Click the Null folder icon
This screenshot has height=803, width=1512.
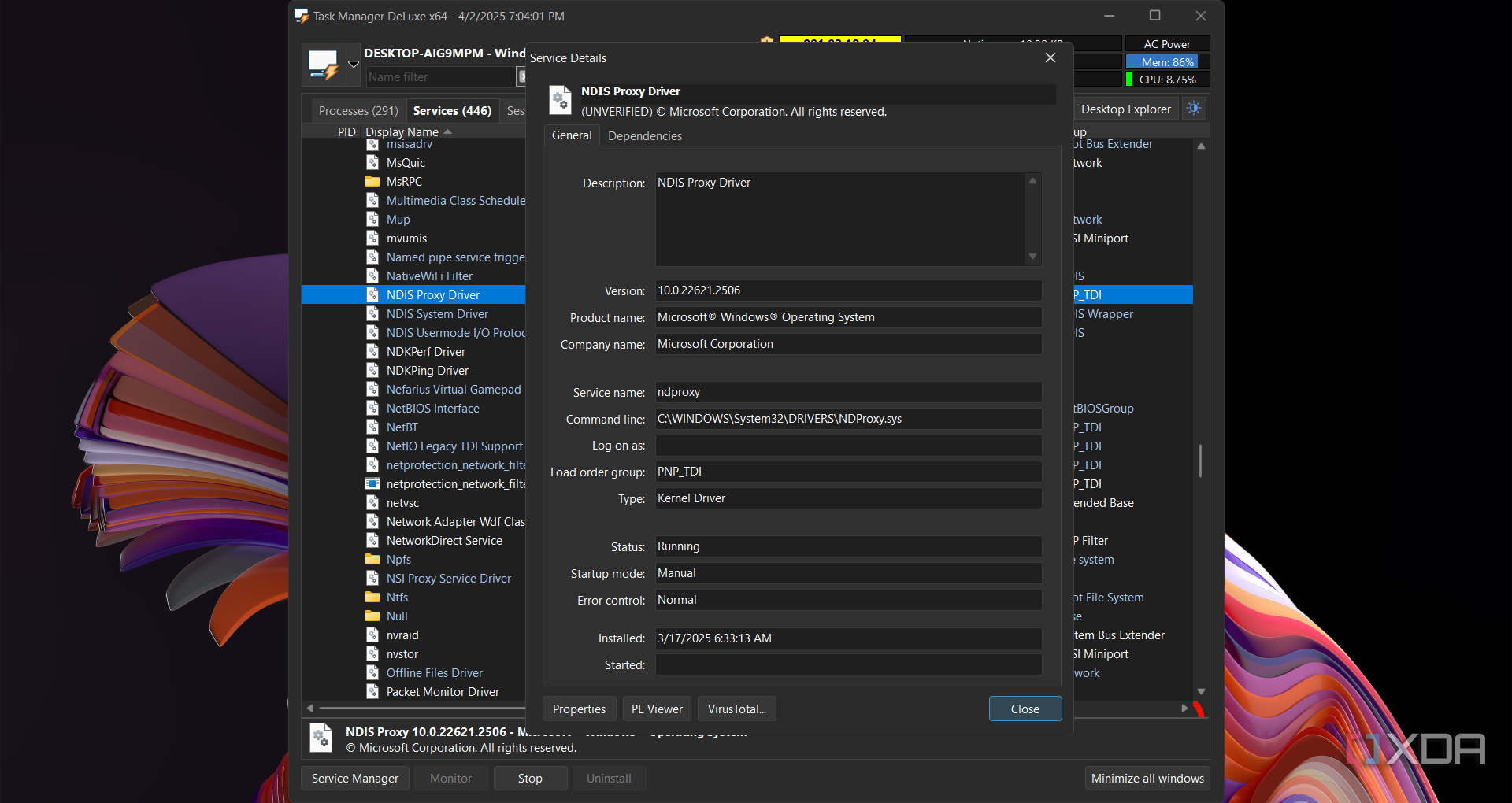tap(372, 616)
